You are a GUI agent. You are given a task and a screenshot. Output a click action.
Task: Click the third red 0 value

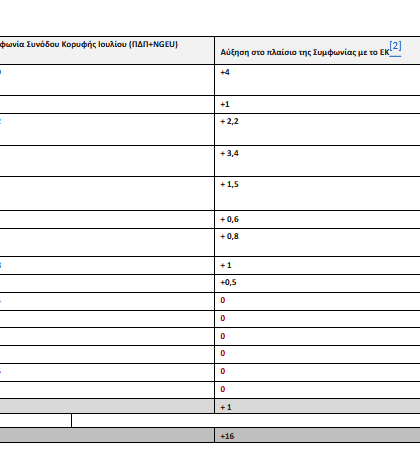[x=223, y=336]
